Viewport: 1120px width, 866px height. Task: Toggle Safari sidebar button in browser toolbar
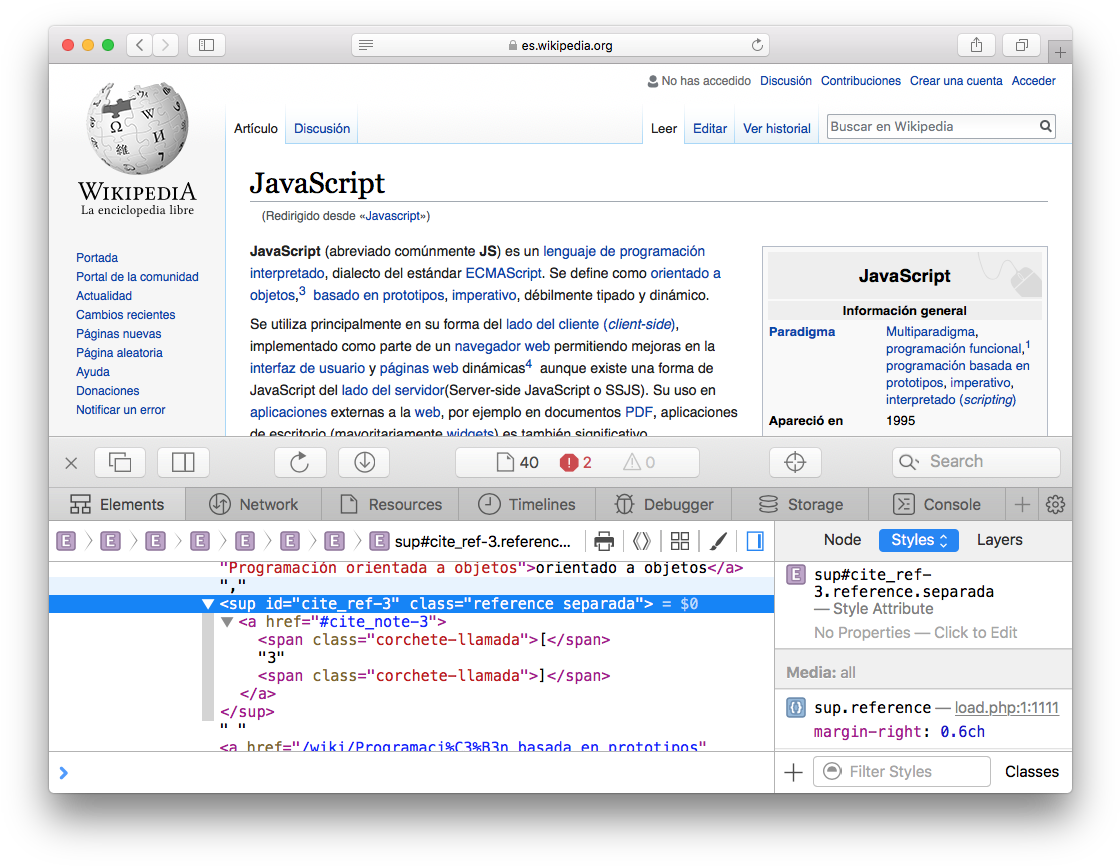(x=206, y=44)
